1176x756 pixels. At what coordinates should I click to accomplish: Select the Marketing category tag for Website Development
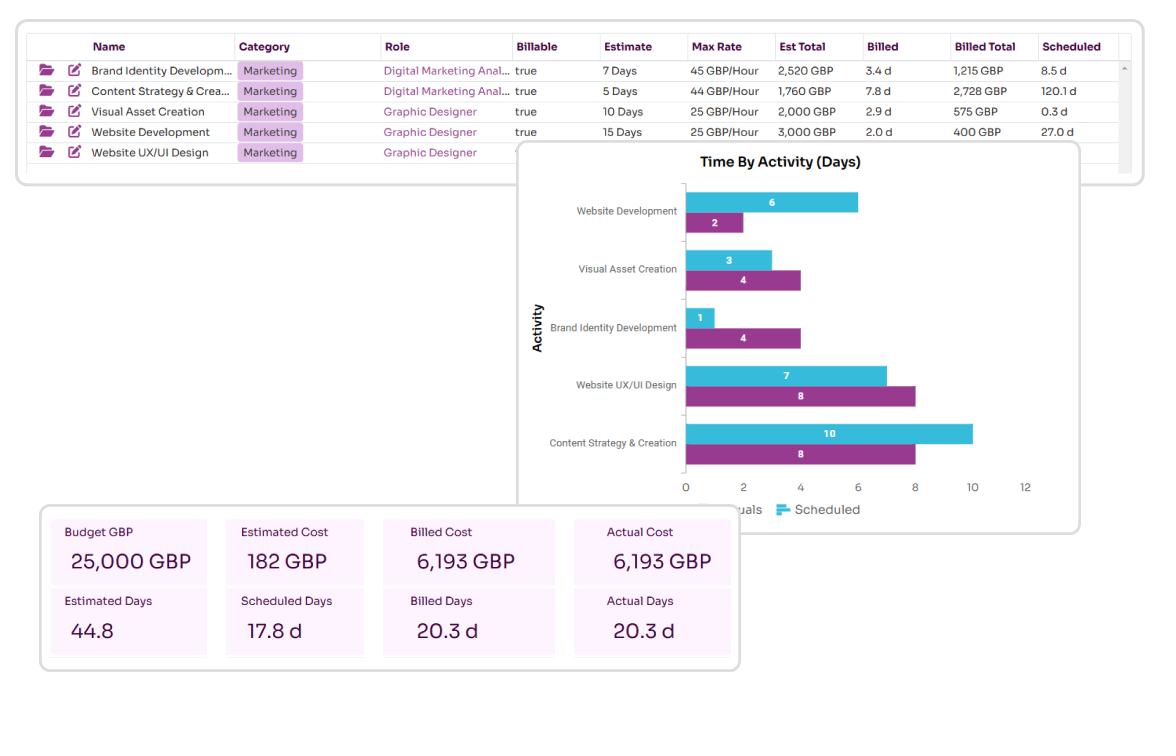pos(269,131)
